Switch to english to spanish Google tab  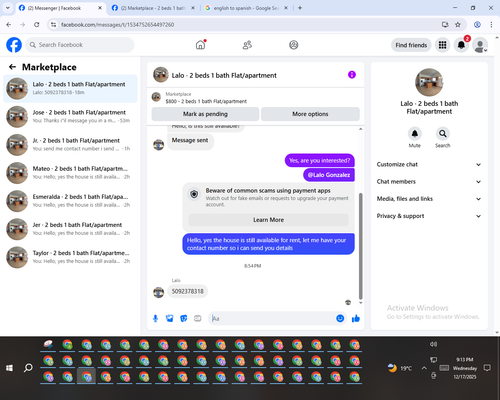tap(246, 8)
